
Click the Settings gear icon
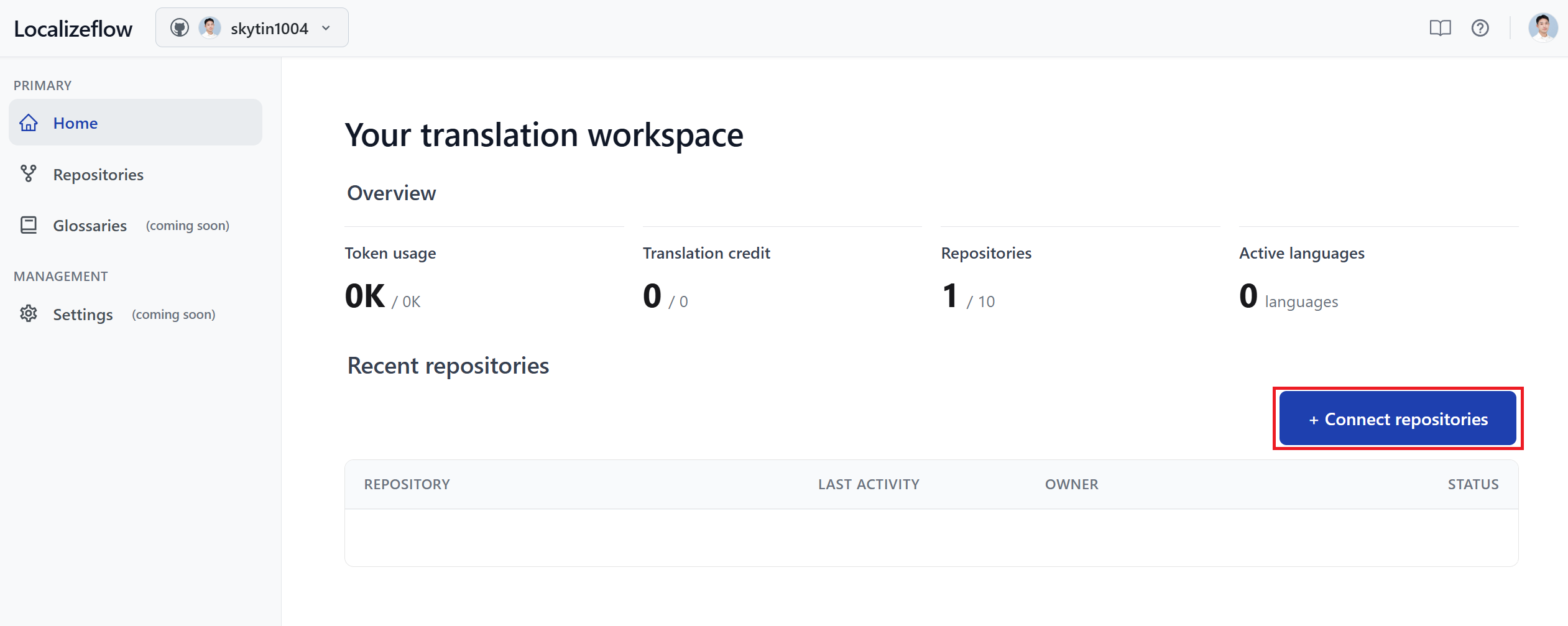29,314
